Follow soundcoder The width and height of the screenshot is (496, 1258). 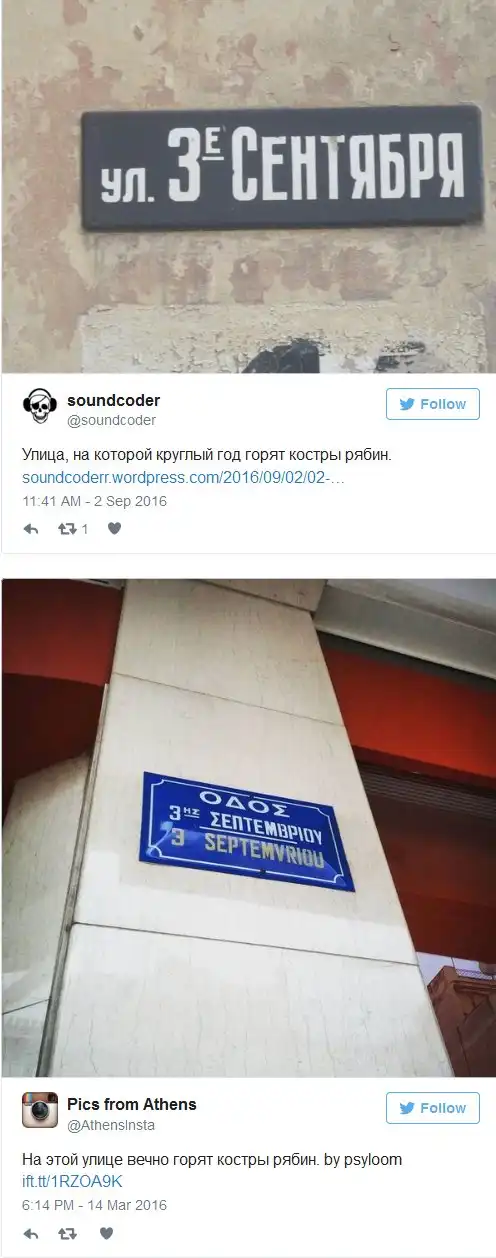click(x=433, y=404)
